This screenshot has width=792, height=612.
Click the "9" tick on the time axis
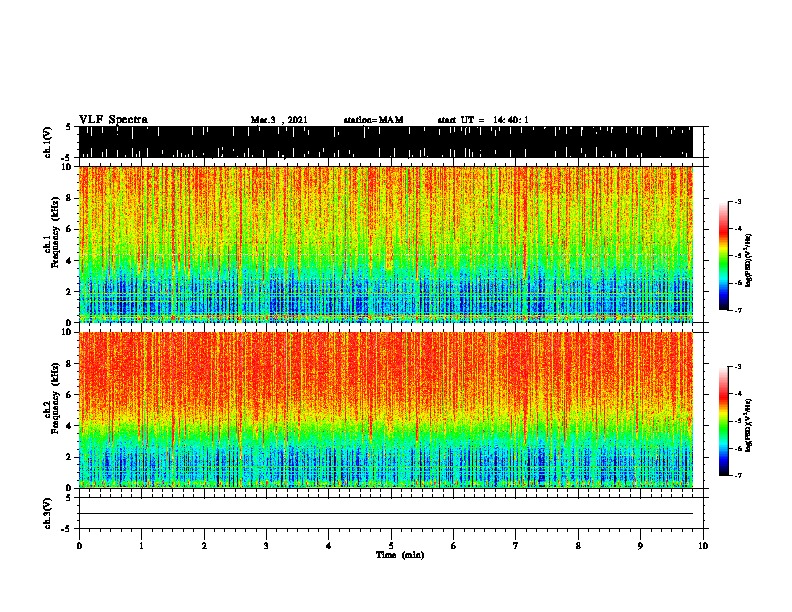click(640, 546)
